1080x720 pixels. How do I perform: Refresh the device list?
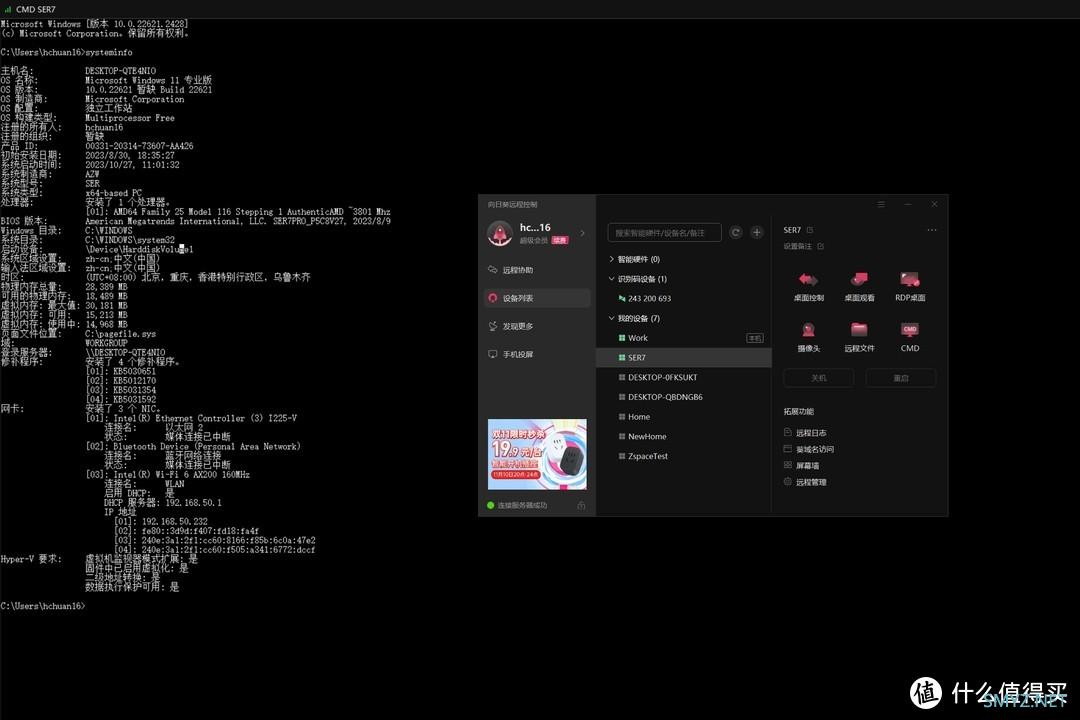coord(736,232)
